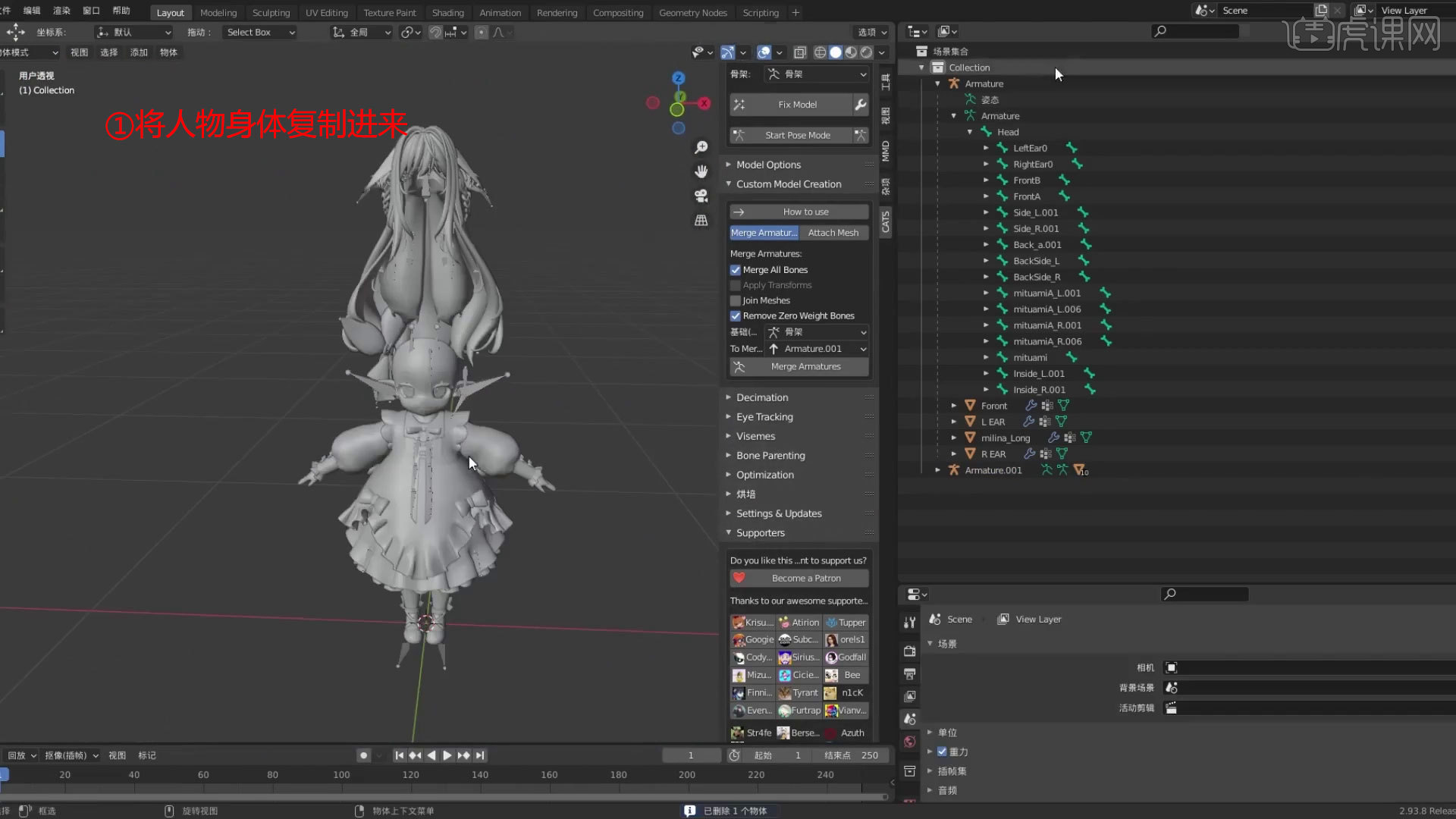Expand the Armature.001 tree item

click(937, 470)
